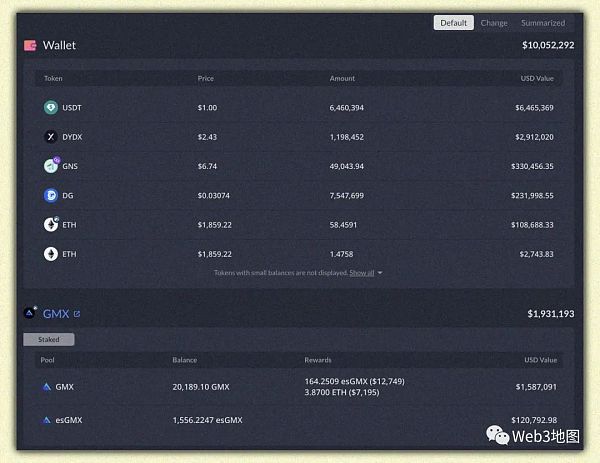Click the GNS value $330,456.35
600x463 pixels.
click(532, 166)
